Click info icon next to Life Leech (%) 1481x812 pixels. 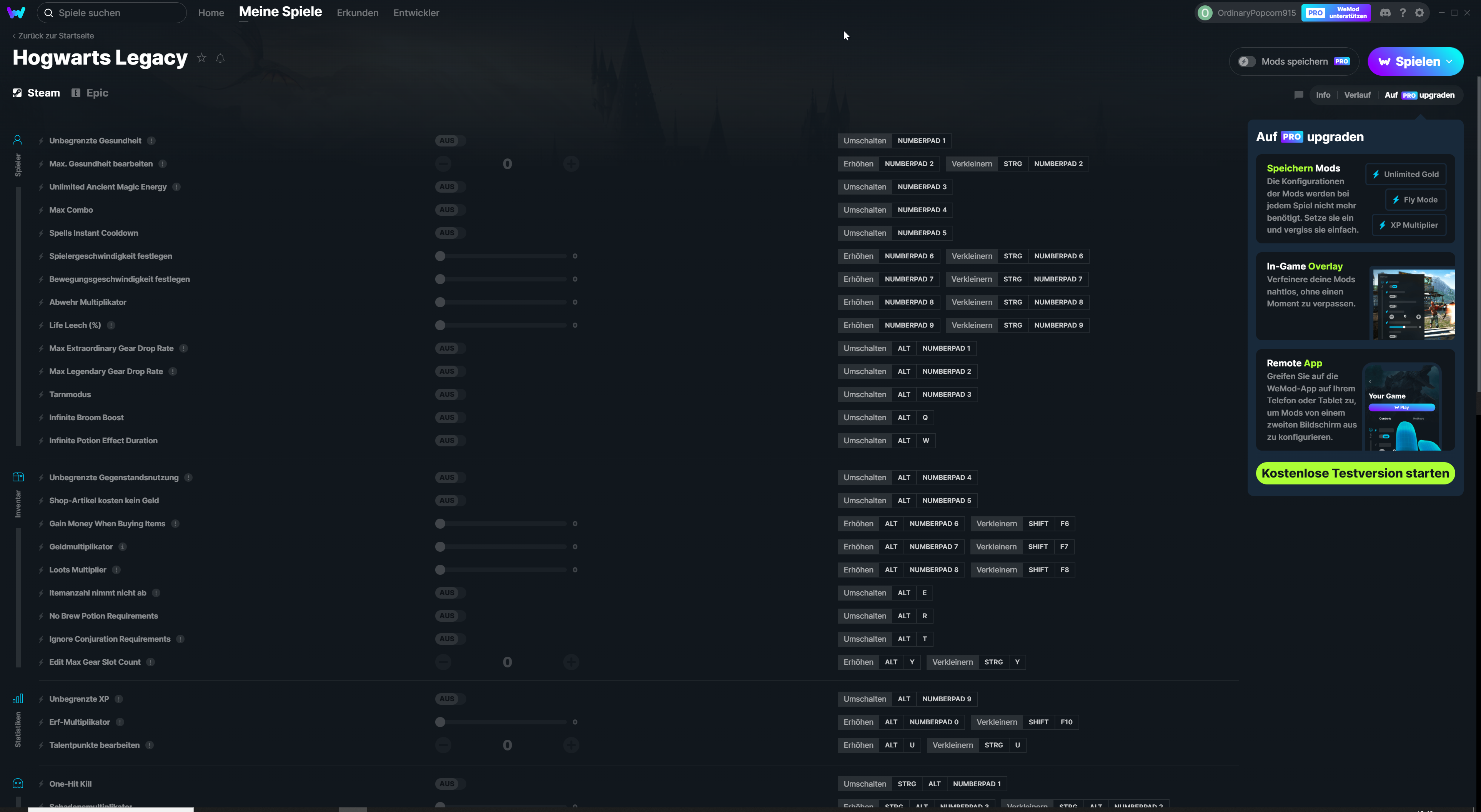click(x=111, y=326)
